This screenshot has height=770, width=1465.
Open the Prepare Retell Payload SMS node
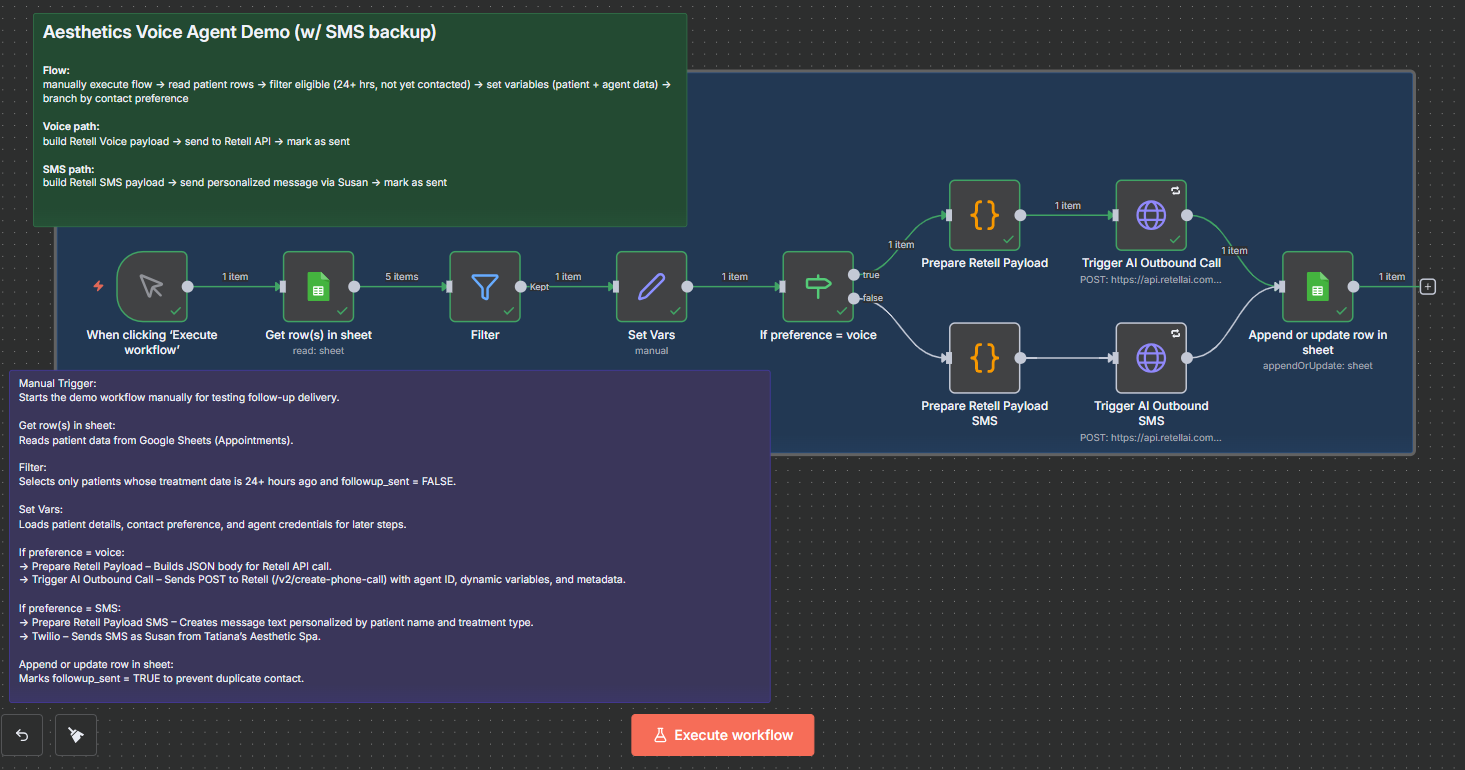(984, 357)
